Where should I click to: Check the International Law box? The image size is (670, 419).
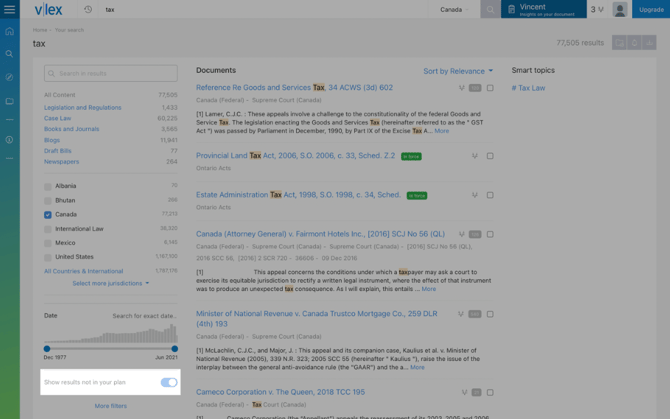[x=48, y=229]
